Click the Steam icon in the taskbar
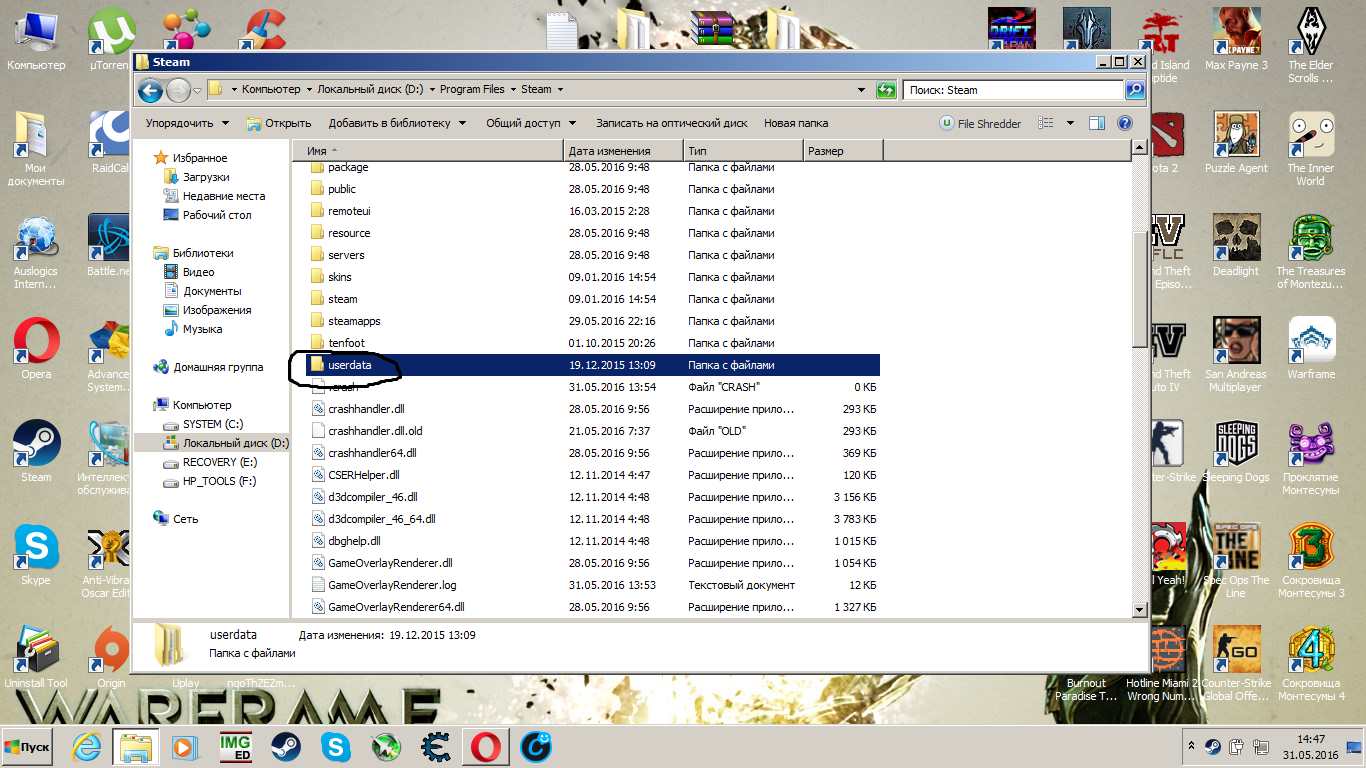The height and width of the screenshot is (768, 1366). coord(286,746)
